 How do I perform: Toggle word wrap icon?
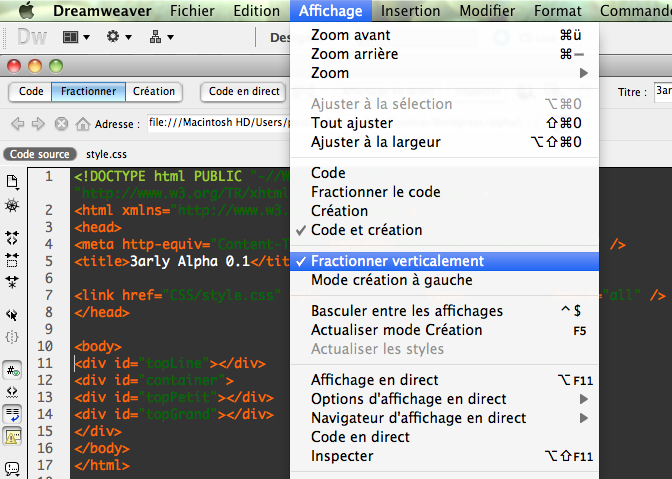(x=12, y=414)
